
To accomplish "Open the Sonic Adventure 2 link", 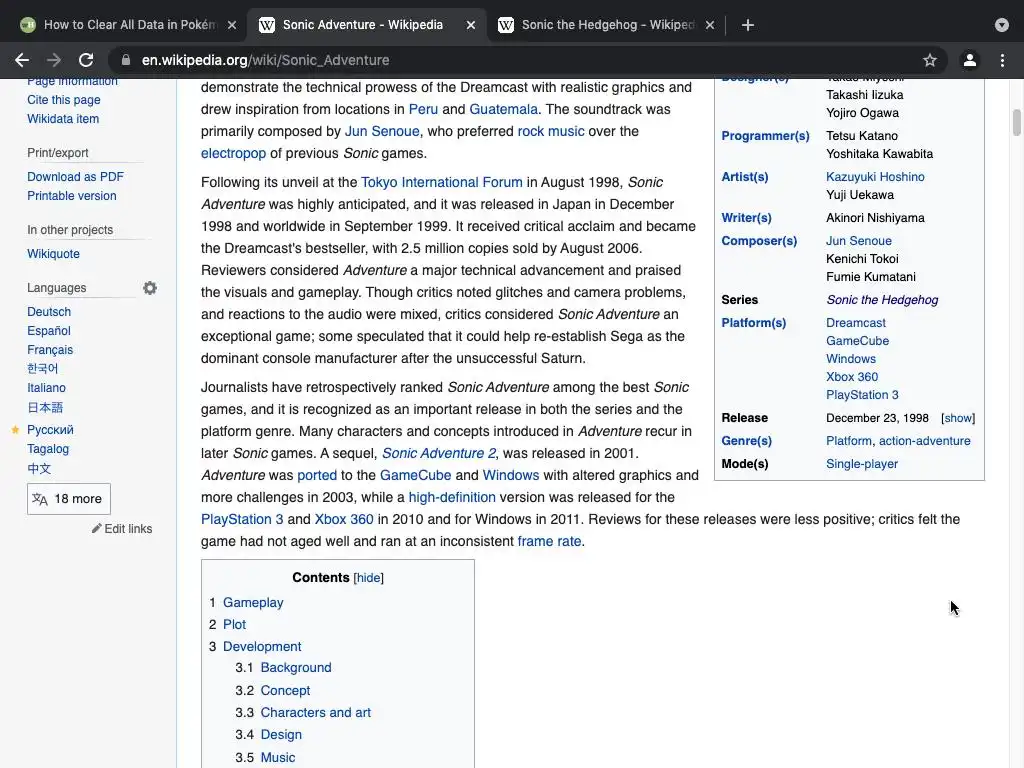I will [x=439, y=453].
